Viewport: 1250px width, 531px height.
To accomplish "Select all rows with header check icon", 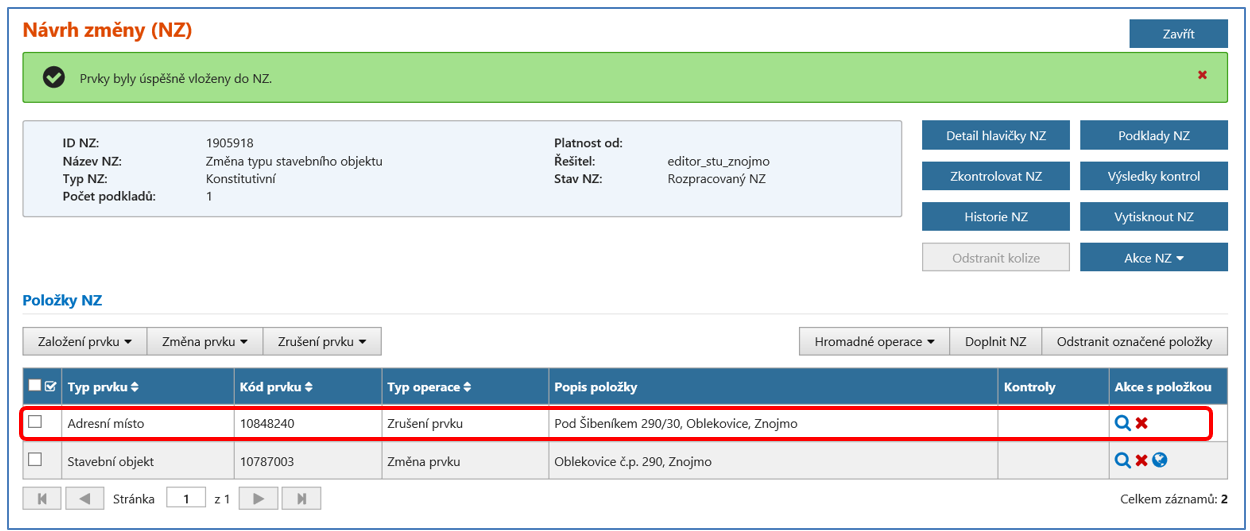I will click(51, 387).
